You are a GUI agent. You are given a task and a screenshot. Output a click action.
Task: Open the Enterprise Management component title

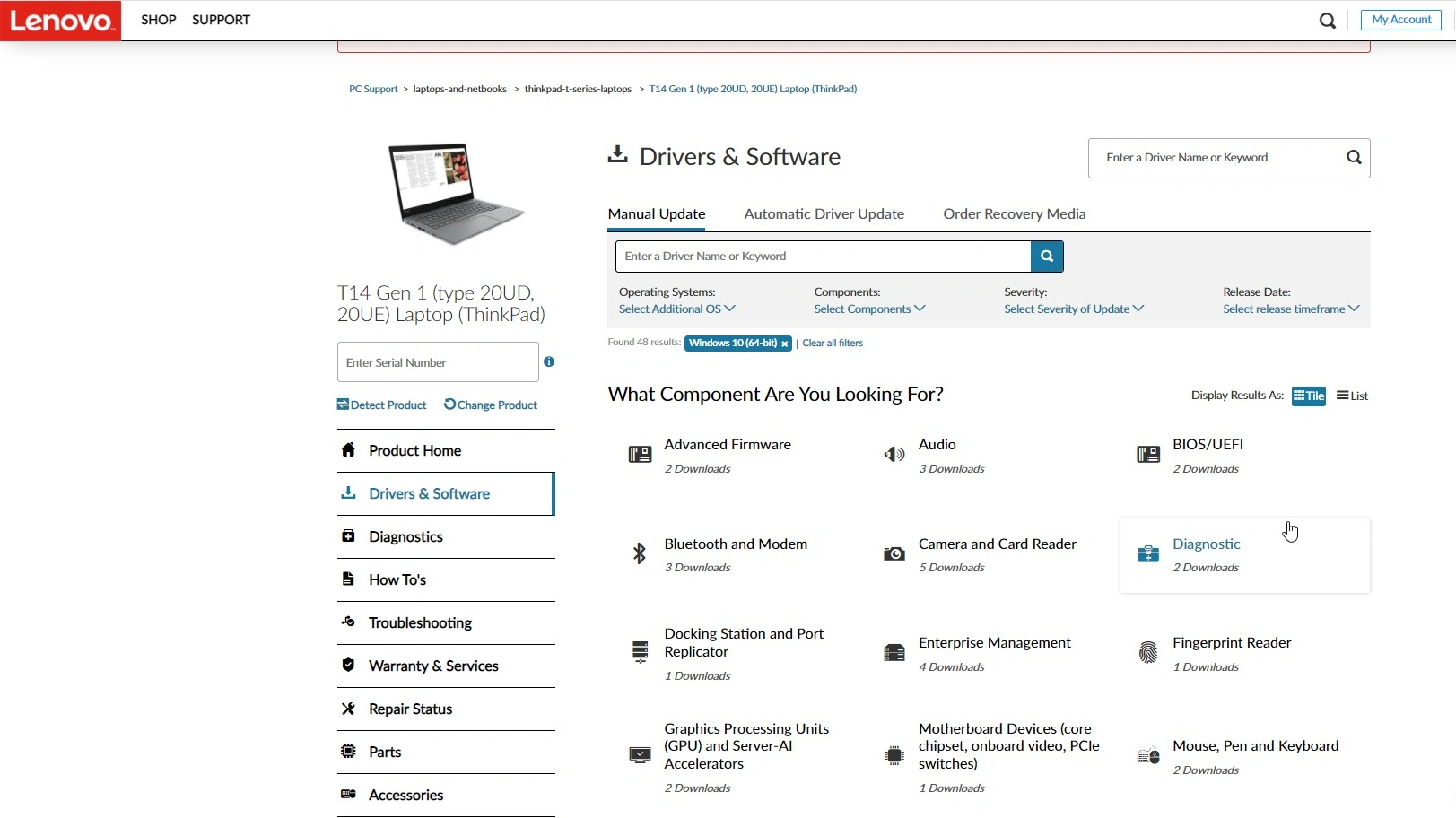[x=995, y=643]
